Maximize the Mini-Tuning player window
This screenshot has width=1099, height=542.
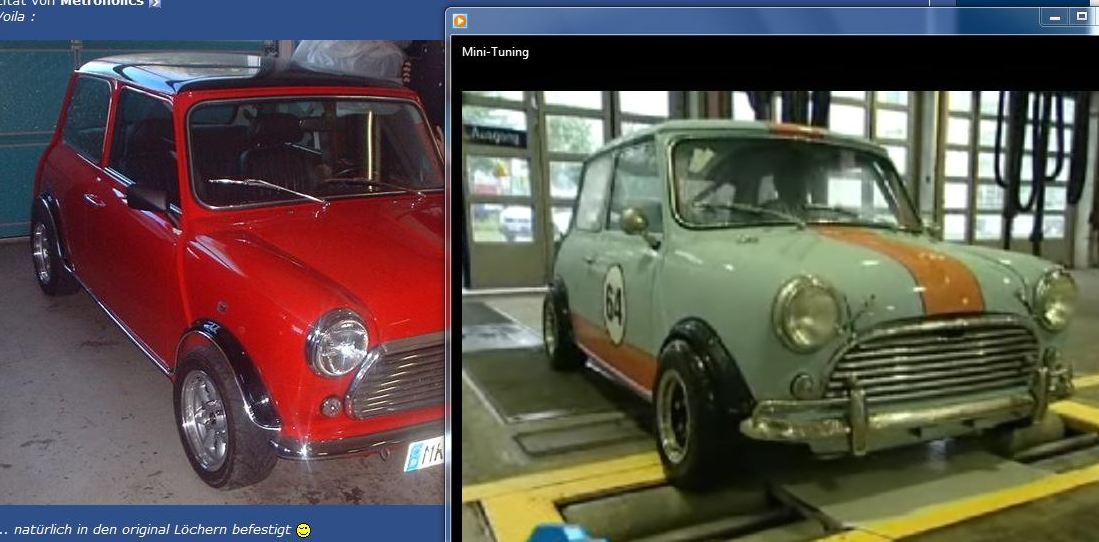point(1081,17)
